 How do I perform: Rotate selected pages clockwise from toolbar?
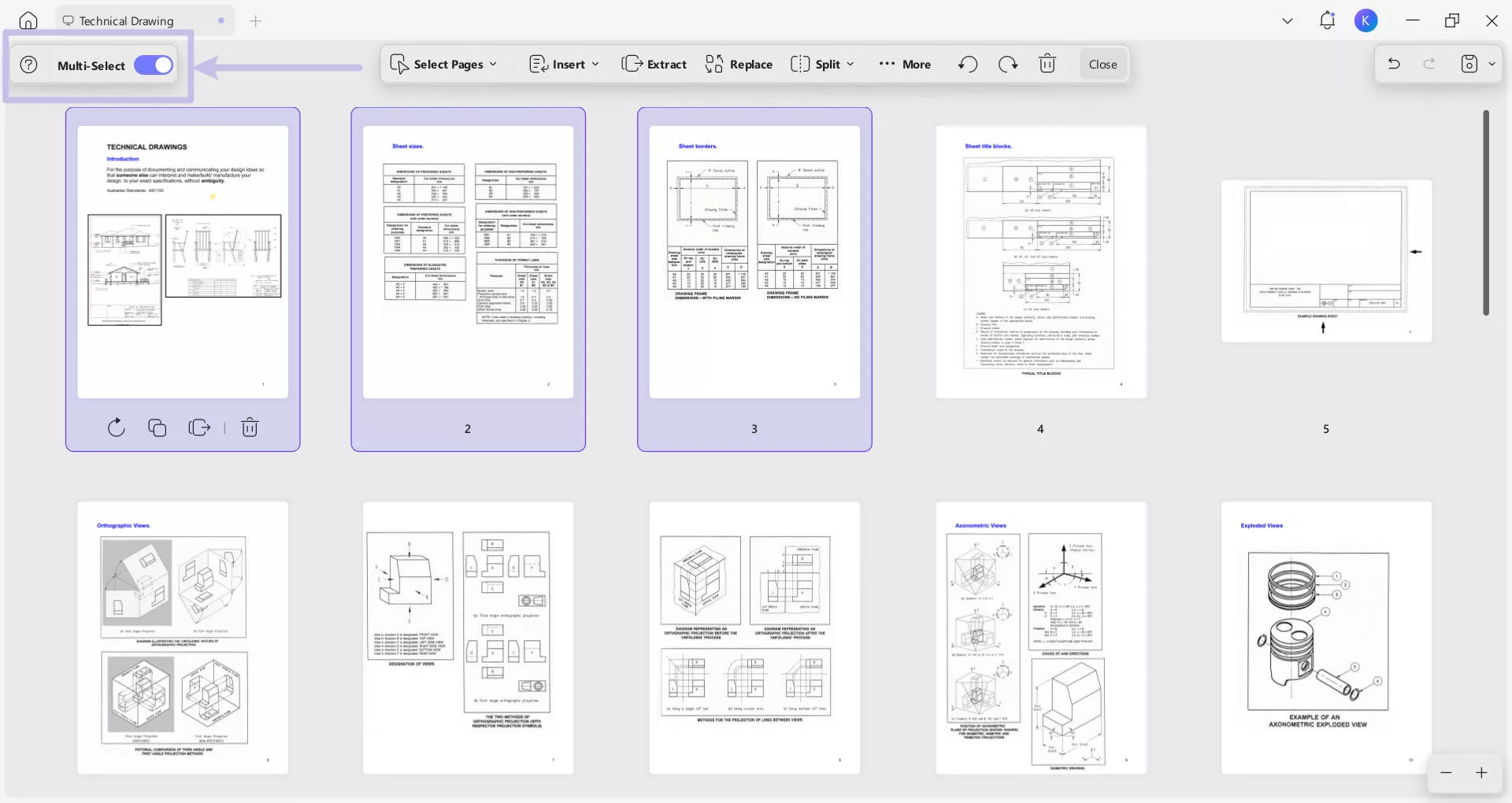click(1008, 65)
